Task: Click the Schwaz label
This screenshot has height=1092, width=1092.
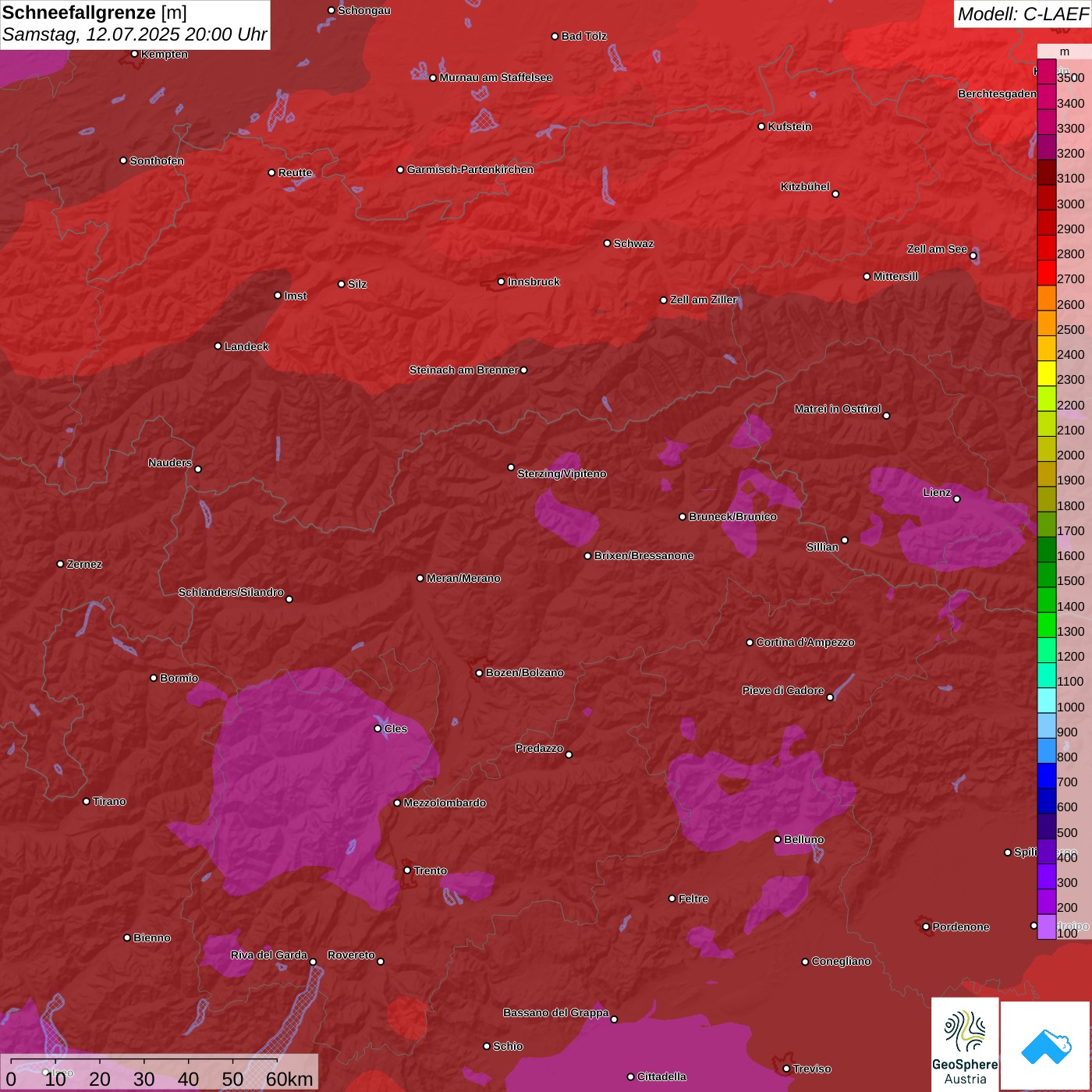Action: [633, 243]
